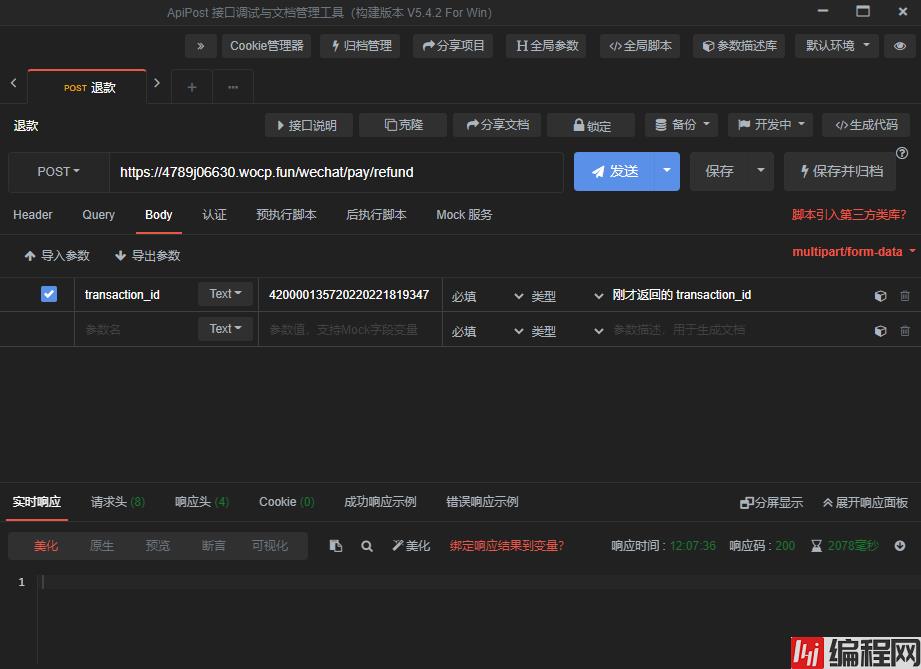
Task: Click the search response magnifier icon
Action: point(367,546)
